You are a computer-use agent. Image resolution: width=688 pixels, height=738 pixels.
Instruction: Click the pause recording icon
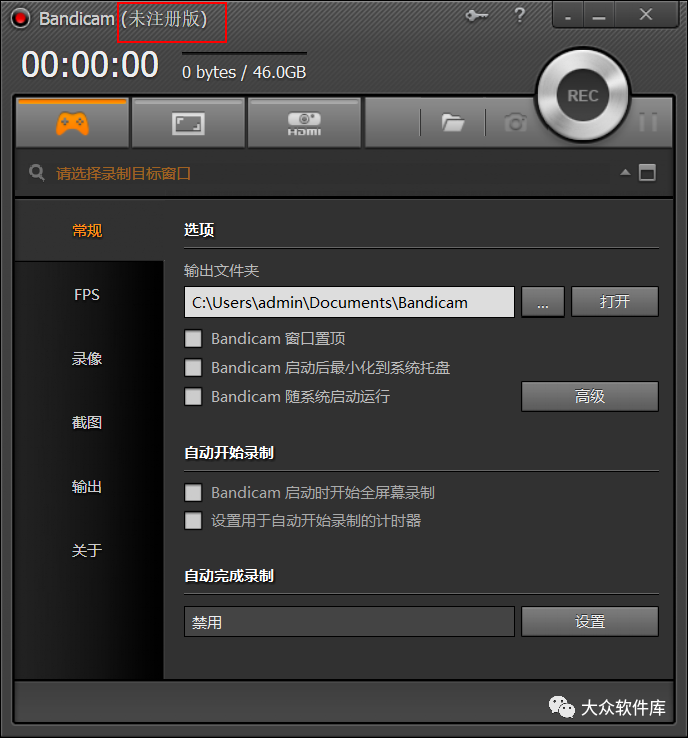[648, 122]
